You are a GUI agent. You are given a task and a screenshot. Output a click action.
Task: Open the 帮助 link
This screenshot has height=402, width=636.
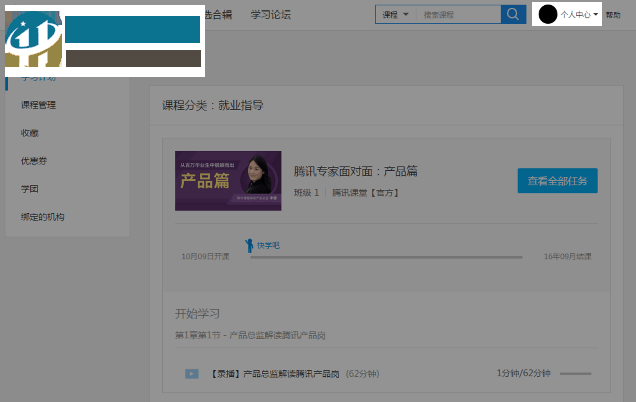[613, 15]
